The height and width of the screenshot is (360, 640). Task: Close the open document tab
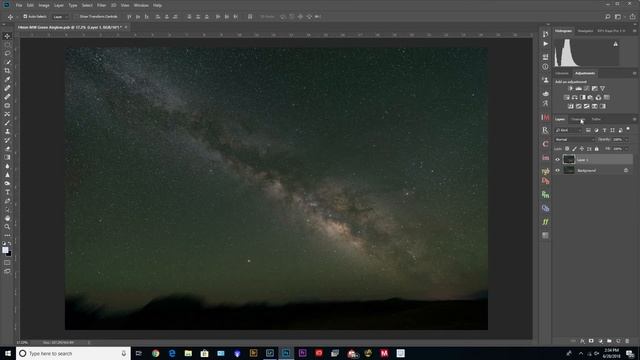[x=126, y=27]
